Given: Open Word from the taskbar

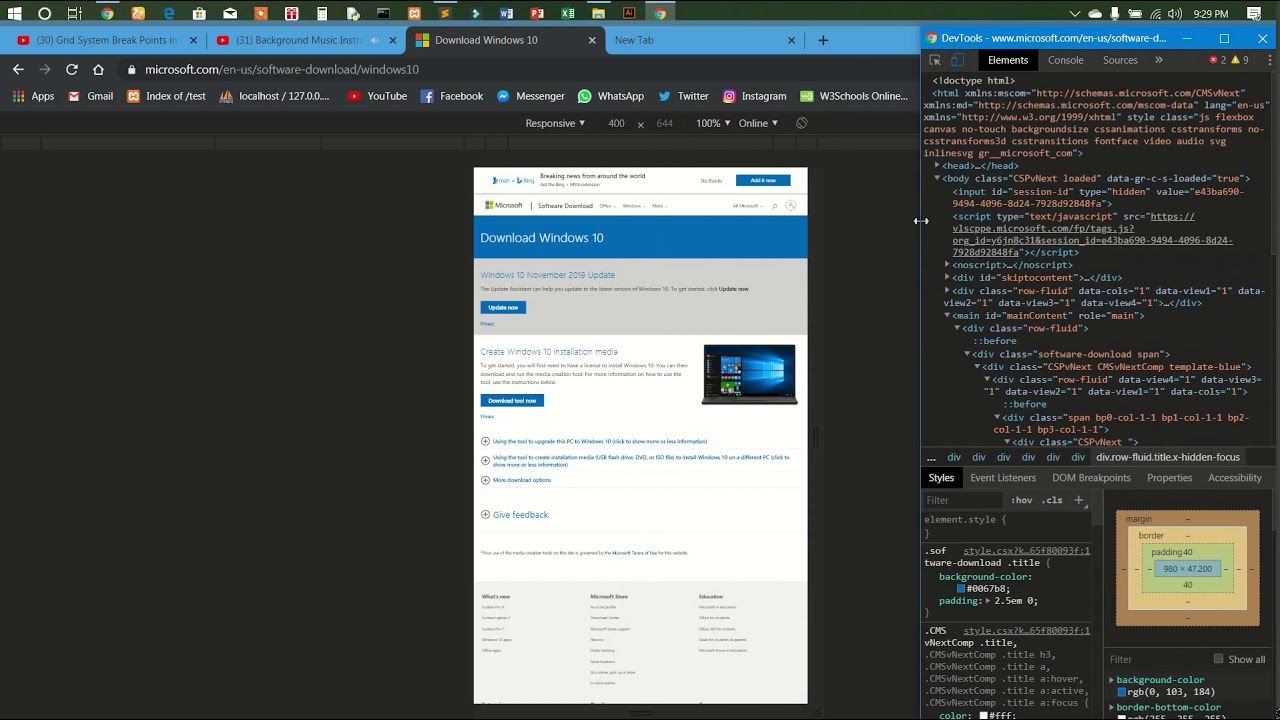Looking at the screenshot, I should 506,14.
